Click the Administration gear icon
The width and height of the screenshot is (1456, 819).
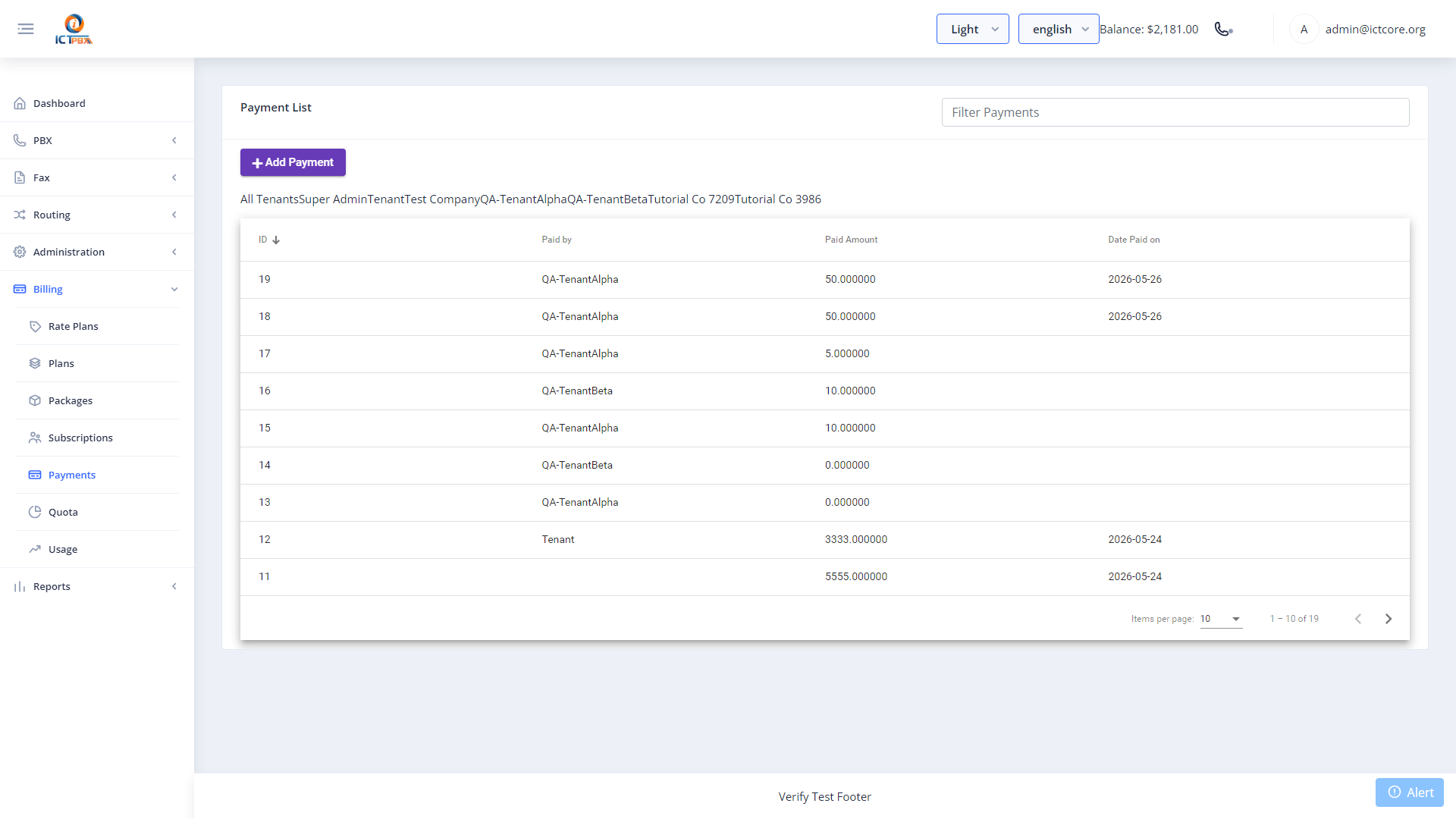pyautogui.click(x=20, y=252)
